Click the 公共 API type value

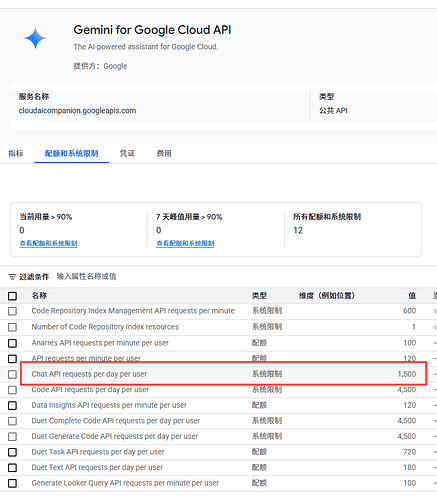(333, 111)
